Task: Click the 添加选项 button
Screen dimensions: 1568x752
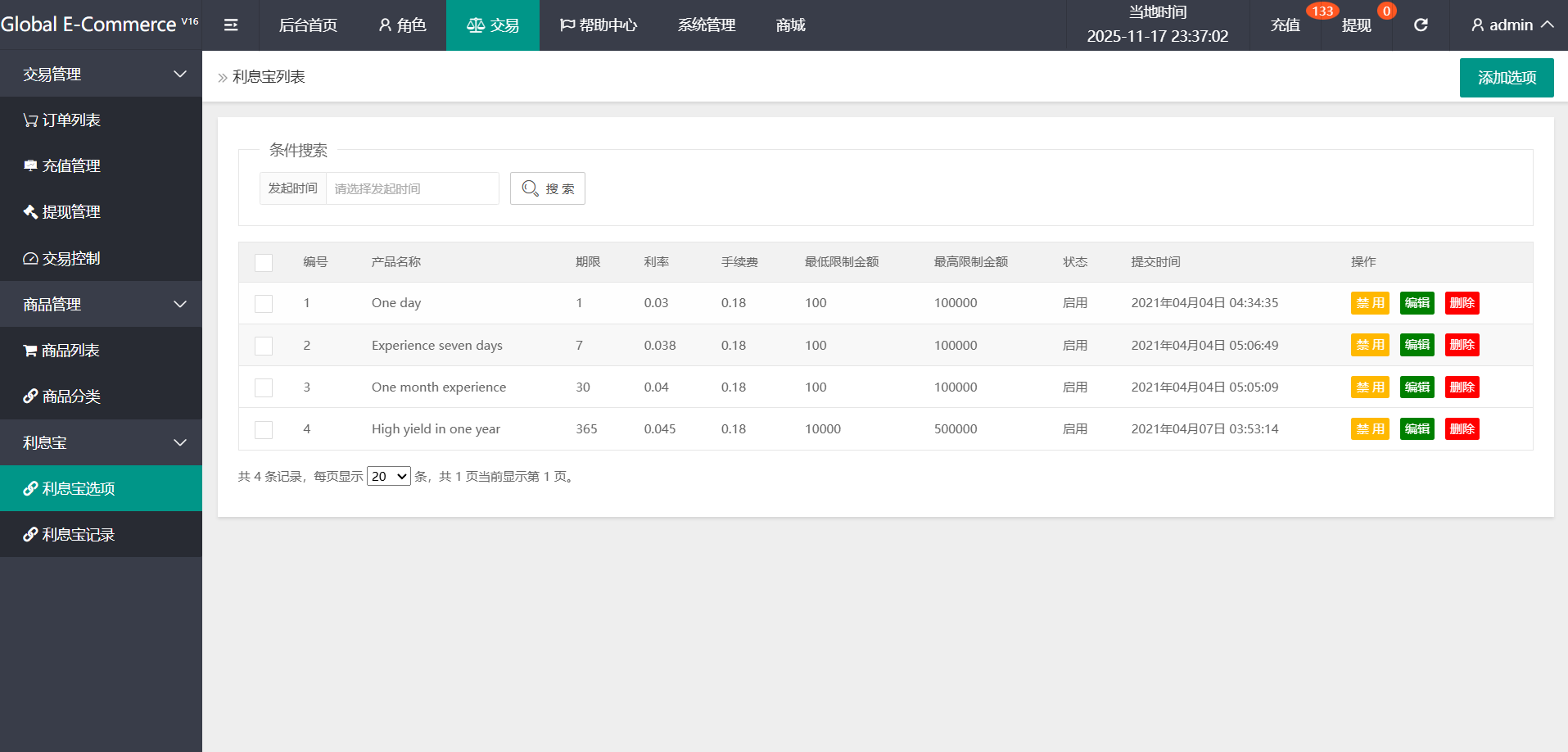Action: [1506, 78]
